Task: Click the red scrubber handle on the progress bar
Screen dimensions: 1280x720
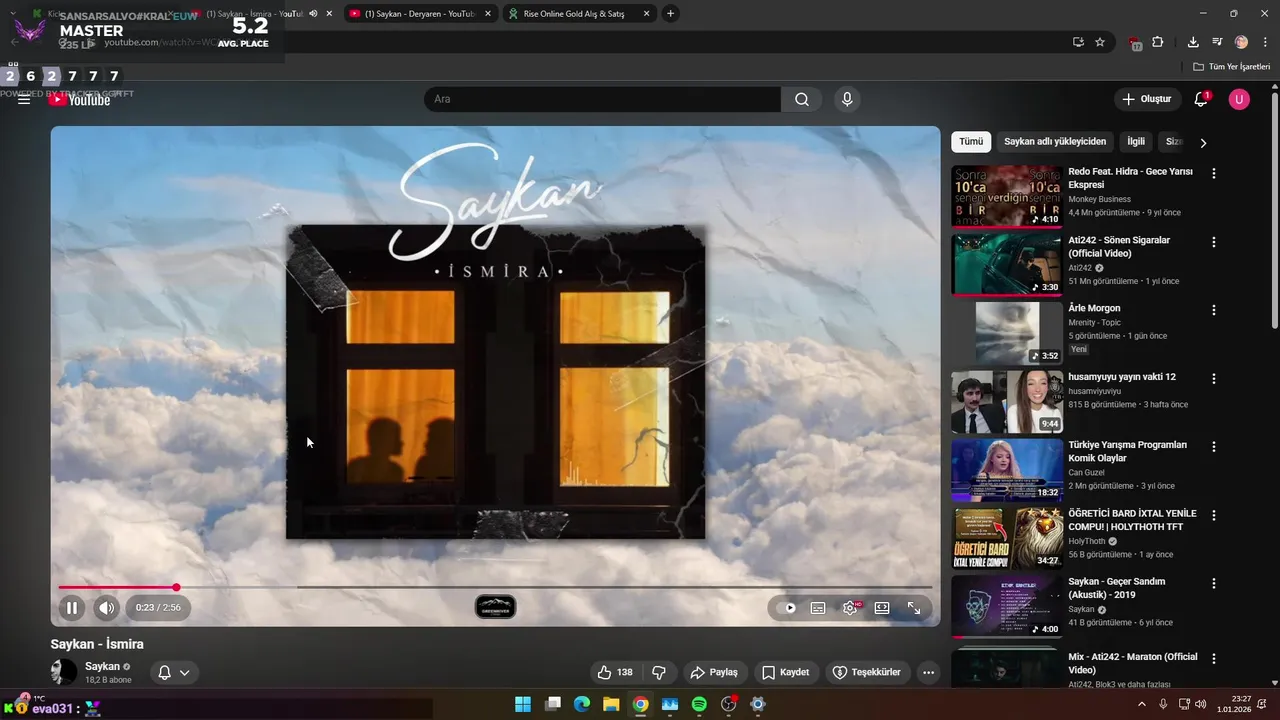Action: pos(176,587)
